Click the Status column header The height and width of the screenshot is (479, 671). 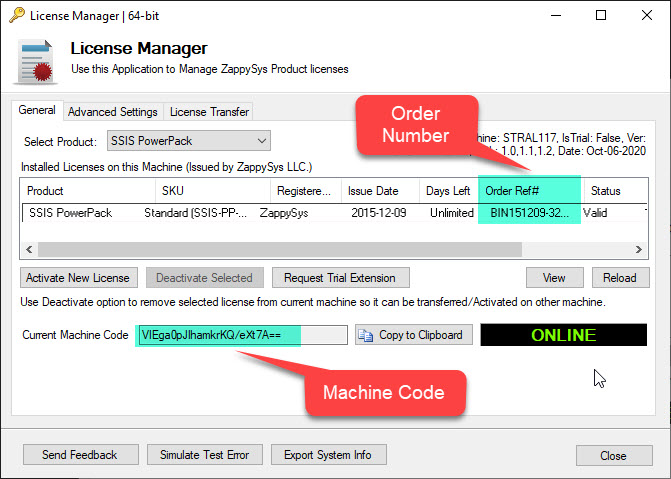click(615, 190)
